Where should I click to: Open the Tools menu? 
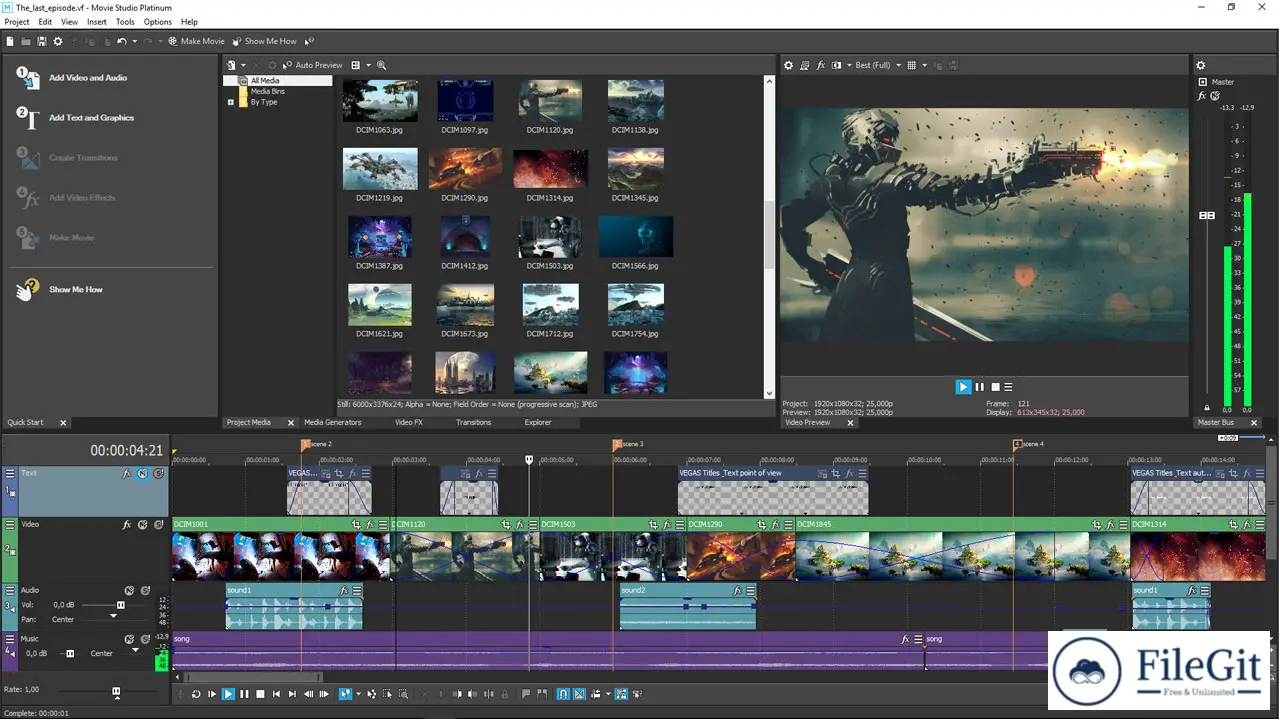pyautogui.click(x=125, y=21)
